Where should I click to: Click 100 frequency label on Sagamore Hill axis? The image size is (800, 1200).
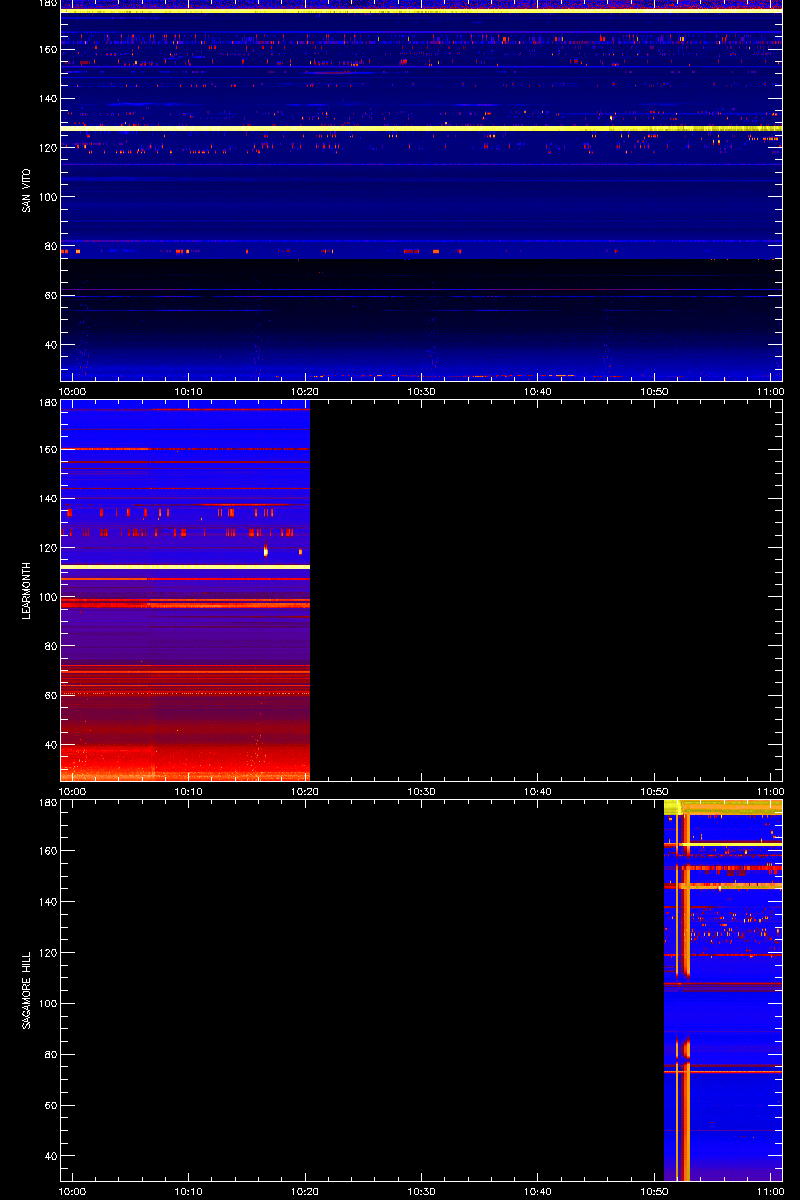(x=47, y=1003)
